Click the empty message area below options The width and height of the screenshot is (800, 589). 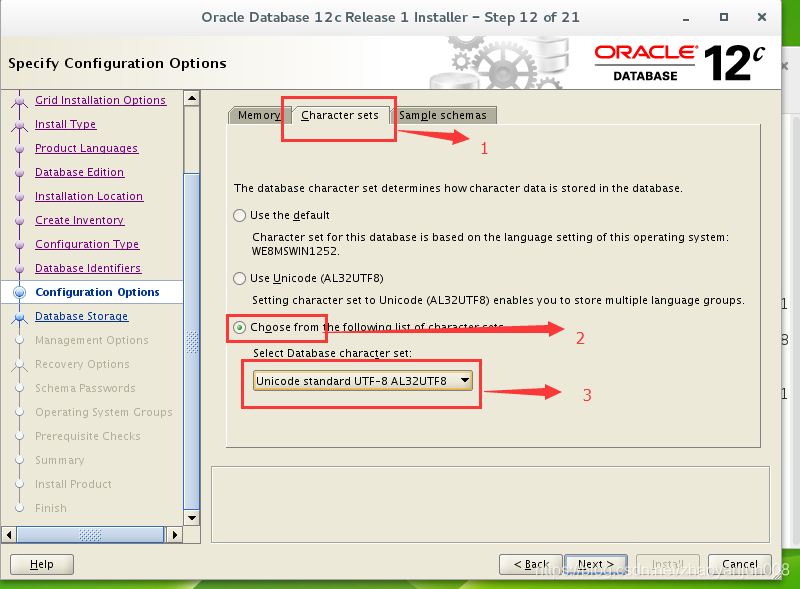pyautogui.click(x=490, y=504)
